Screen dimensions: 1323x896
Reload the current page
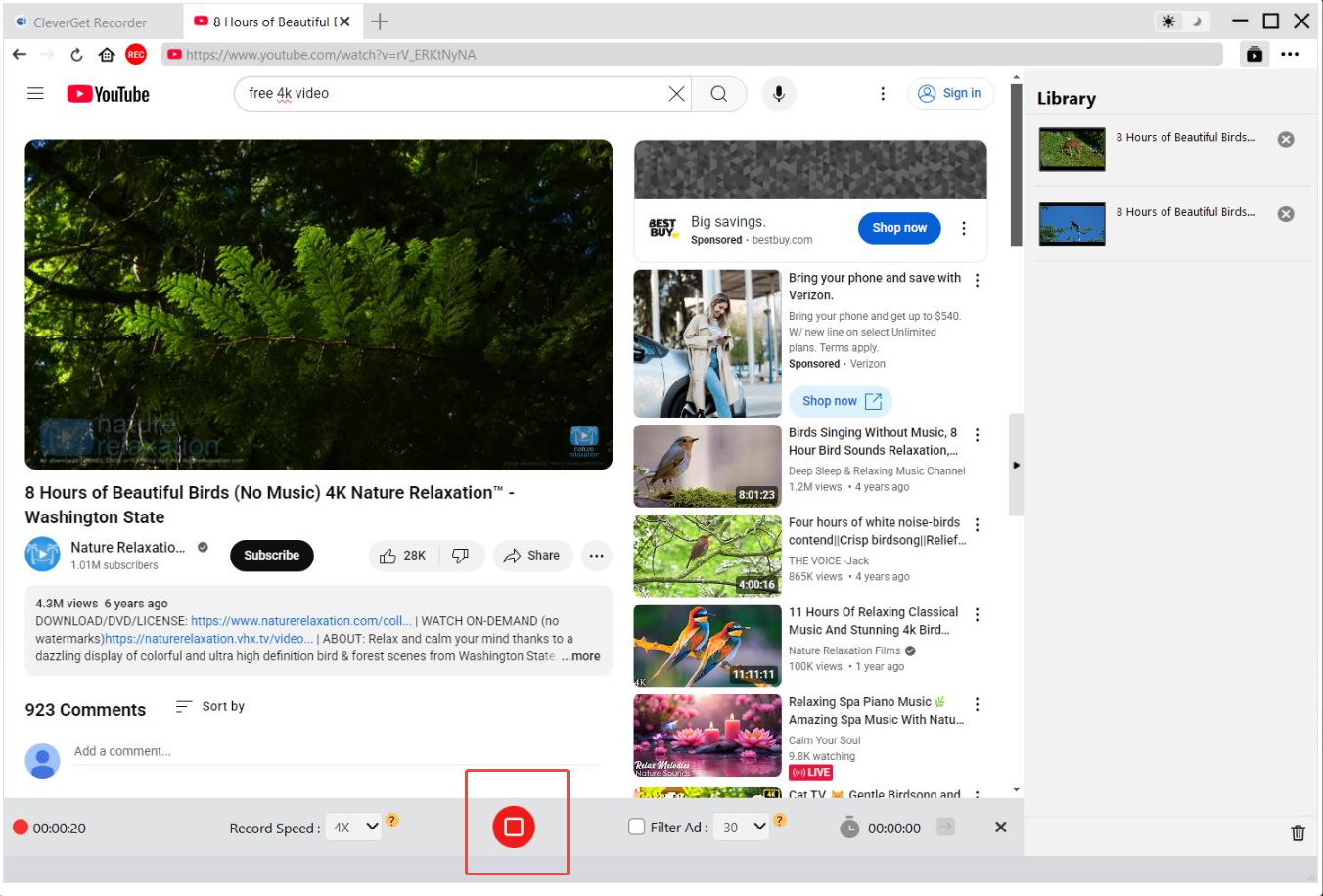pos(76,55)
